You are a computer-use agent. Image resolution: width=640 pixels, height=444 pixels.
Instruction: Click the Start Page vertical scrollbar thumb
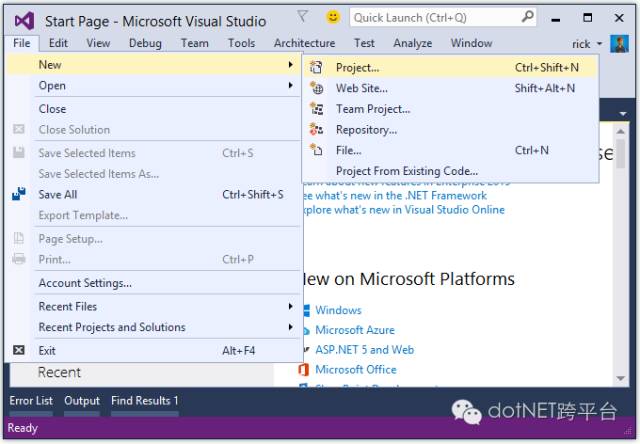click(x=620, y=153)
